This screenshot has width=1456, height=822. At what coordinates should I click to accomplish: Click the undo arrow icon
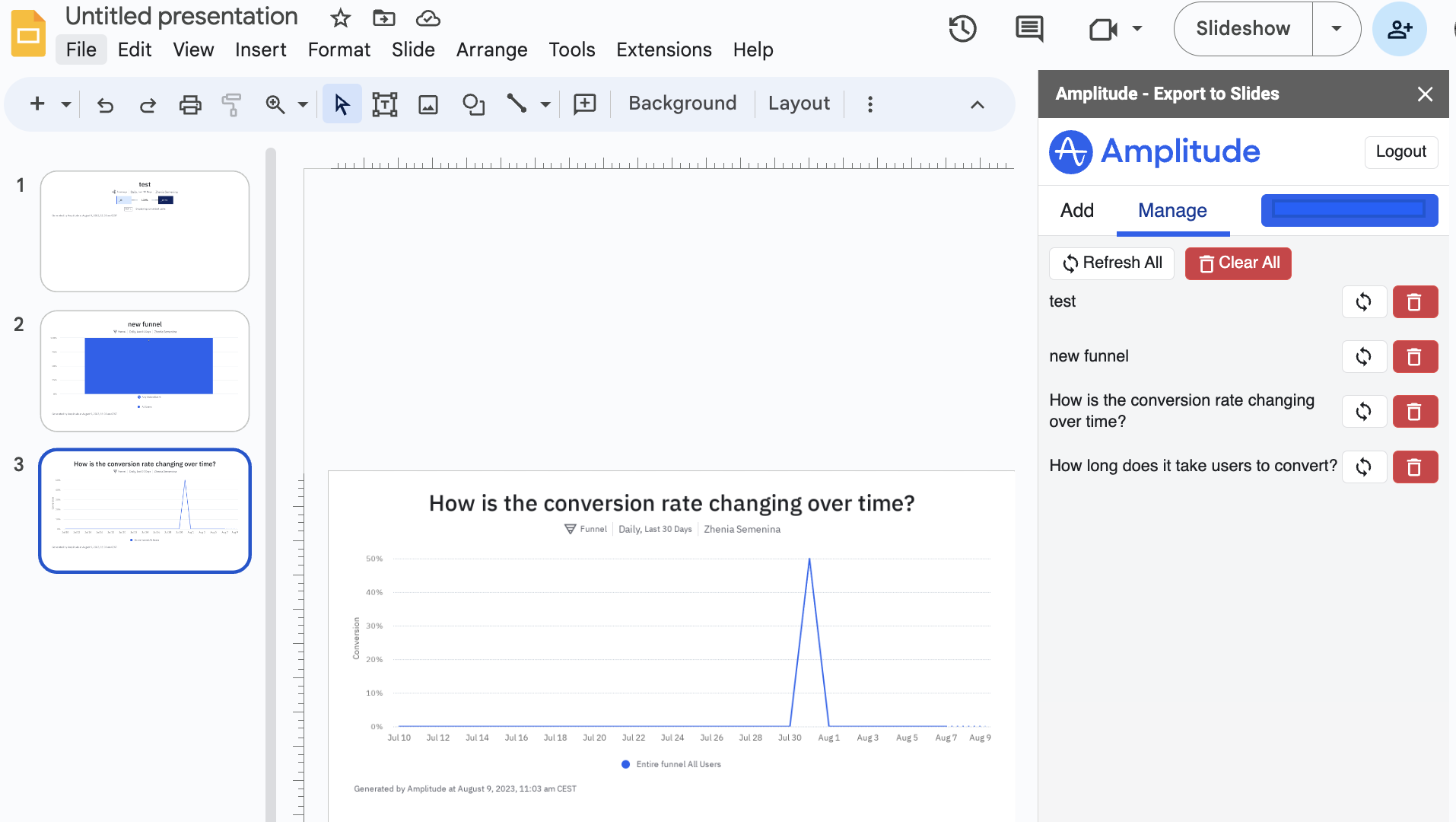[105, 104]
